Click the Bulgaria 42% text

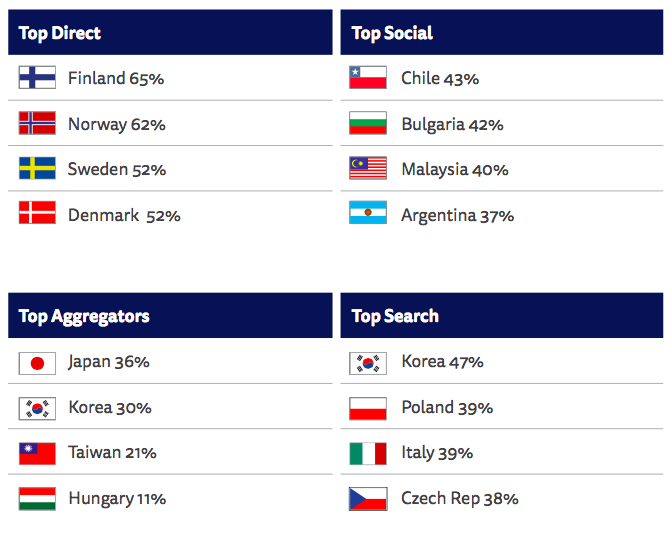click(452, 124)
